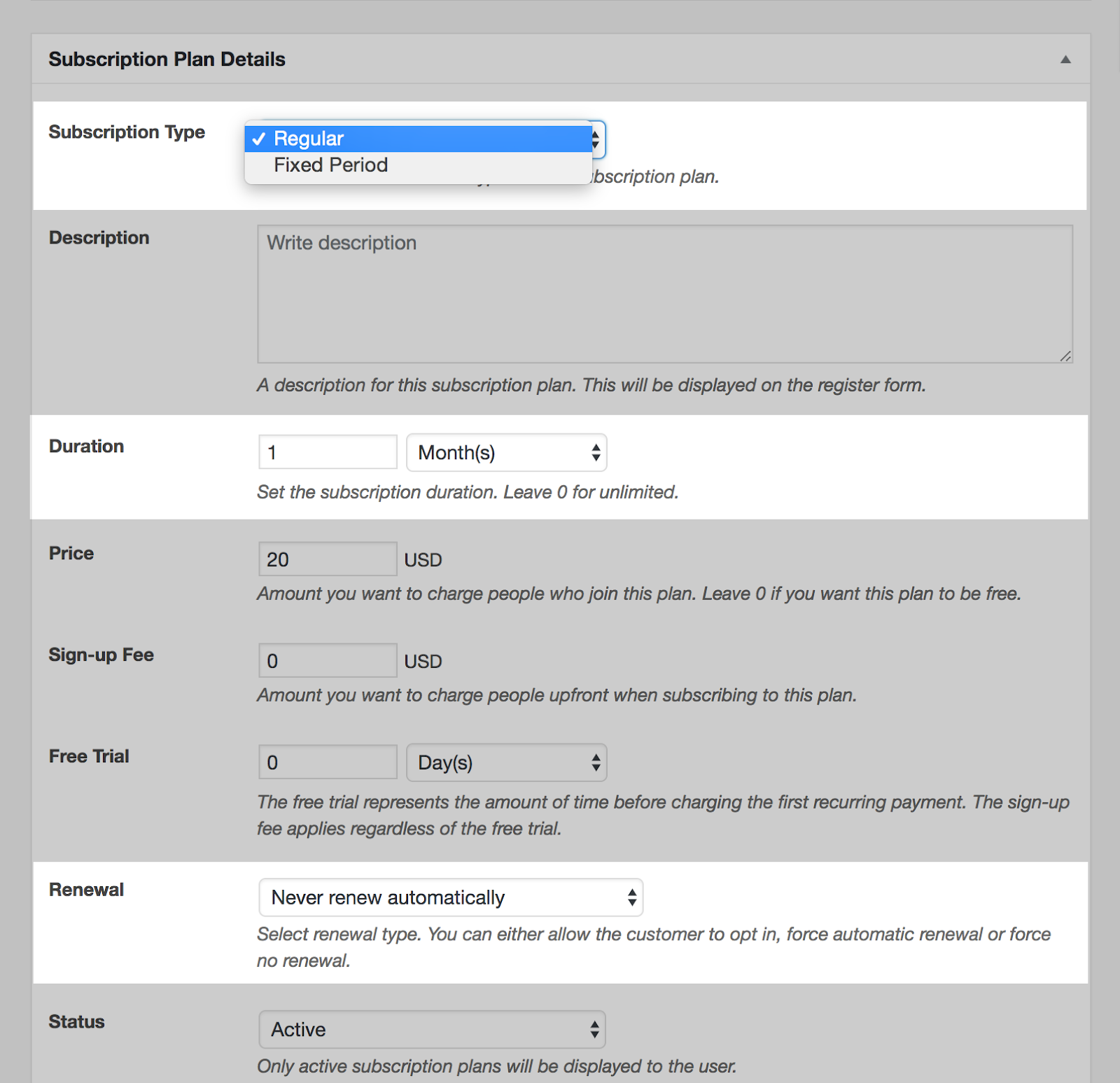The height and width of the screenshot is (1083, 1120).
Task: Click the Duration number field
Action: (327, 452)
